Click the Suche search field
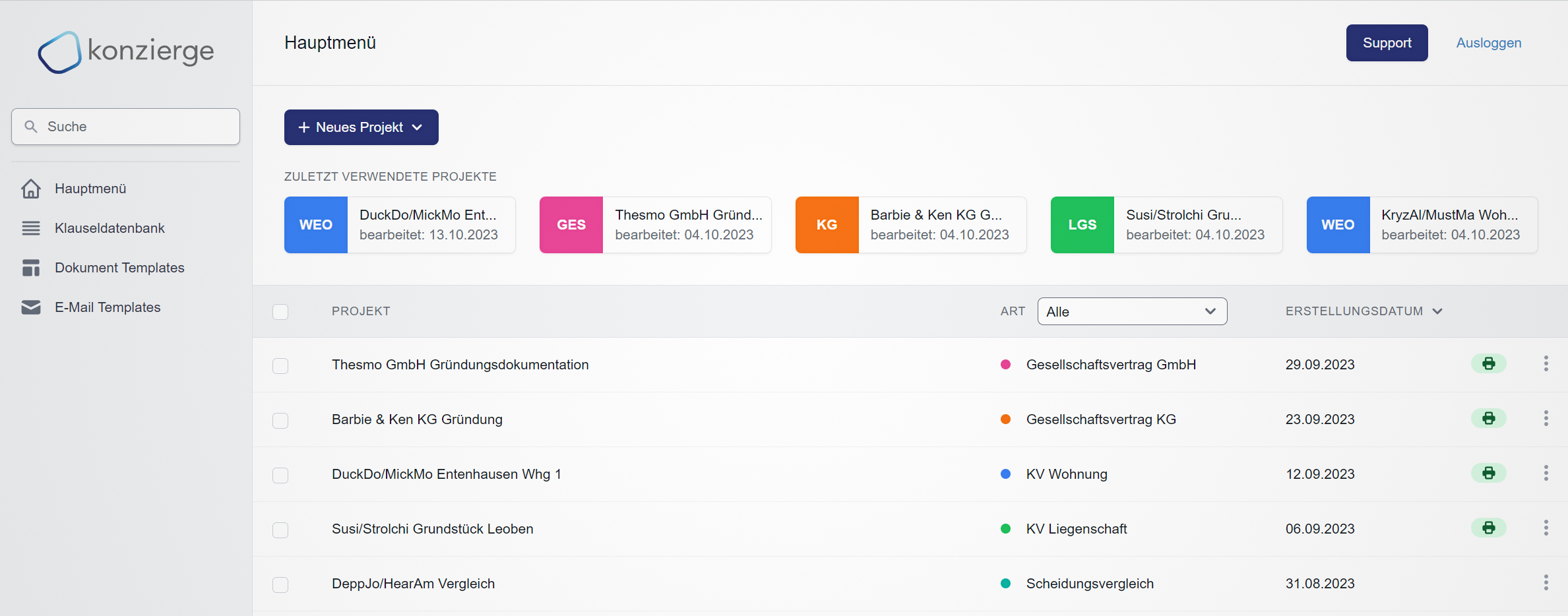The height and width of the screenshot is (616, 1568). (x=125, y=127)
